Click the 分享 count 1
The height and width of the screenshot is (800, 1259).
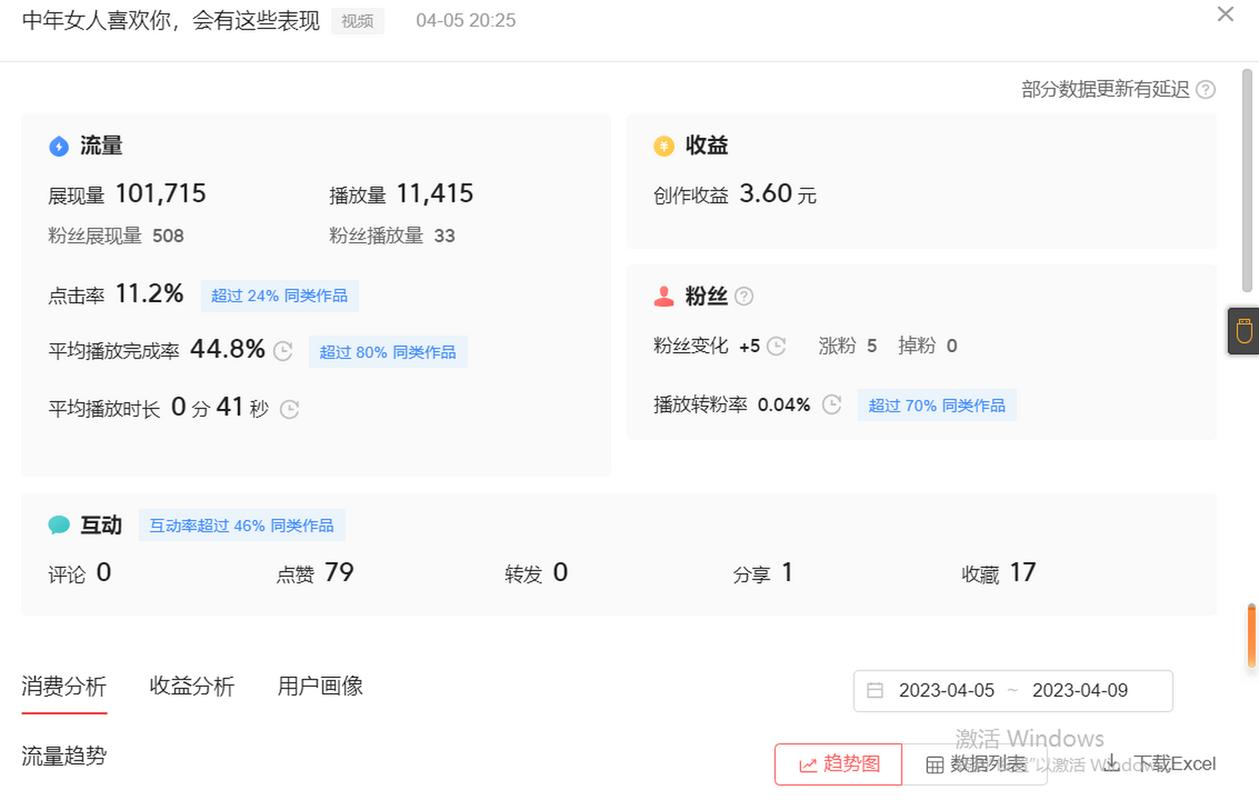click(x=787, y=572)
